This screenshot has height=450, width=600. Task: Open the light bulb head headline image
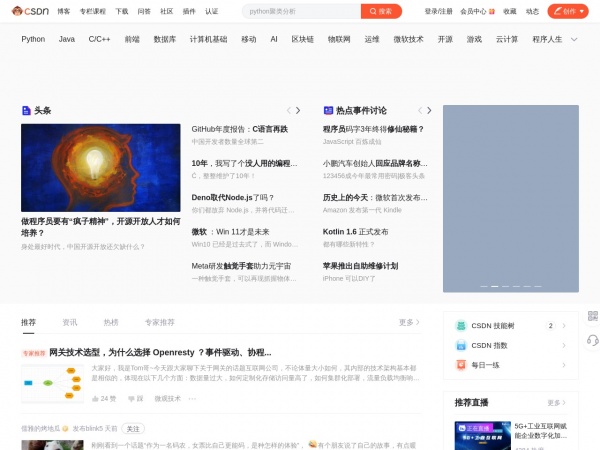(x=101, y=168)
